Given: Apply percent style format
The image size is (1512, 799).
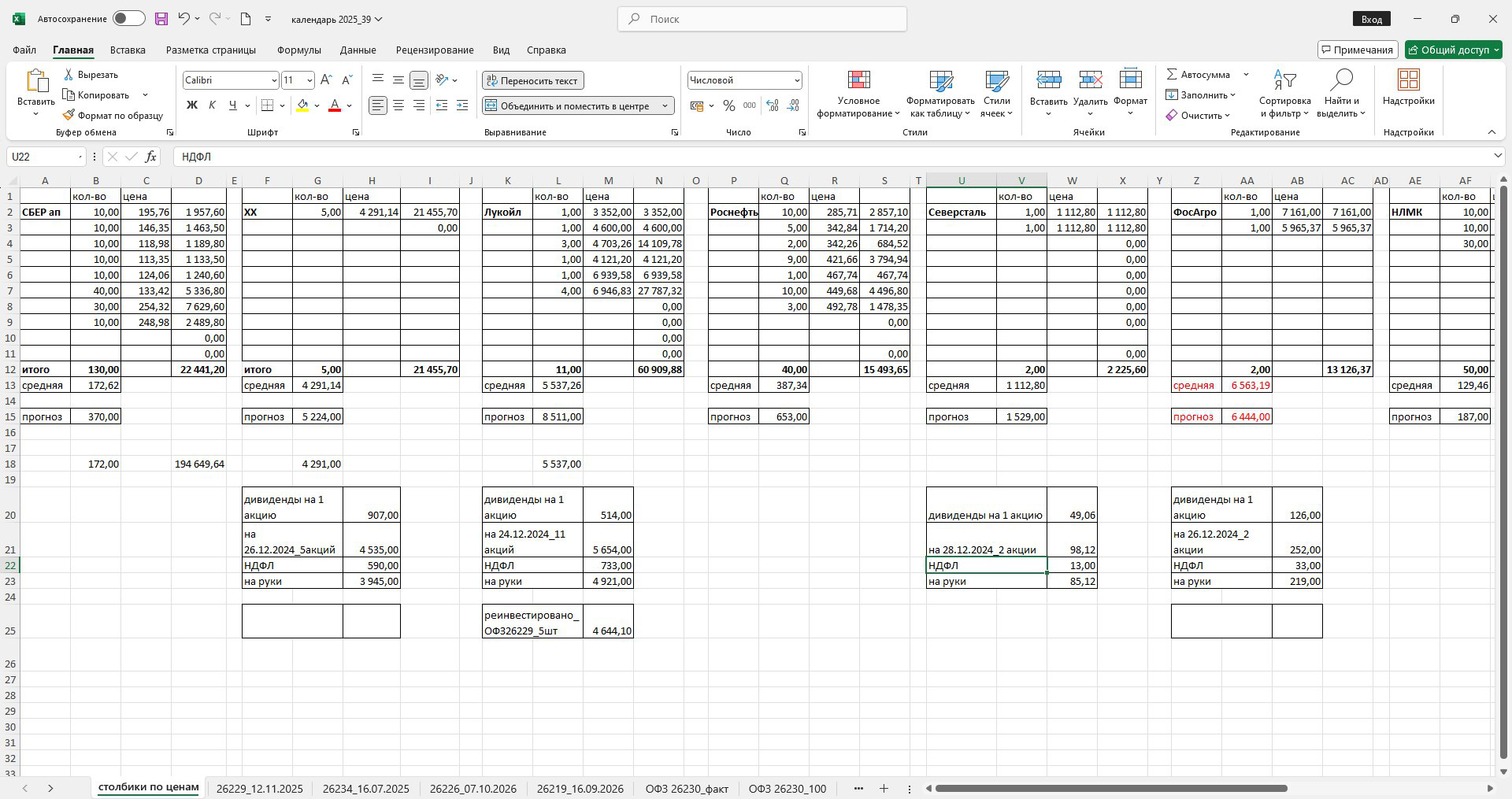Looking at the screenshot, I should point(729,105).
